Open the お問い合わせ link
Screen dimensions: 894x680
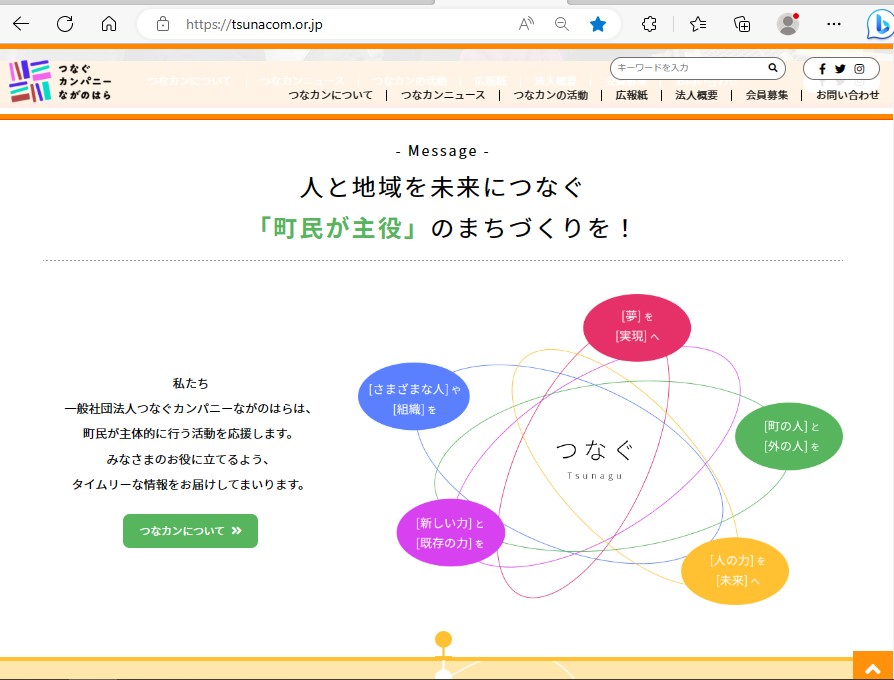click(x=846, y=95)
